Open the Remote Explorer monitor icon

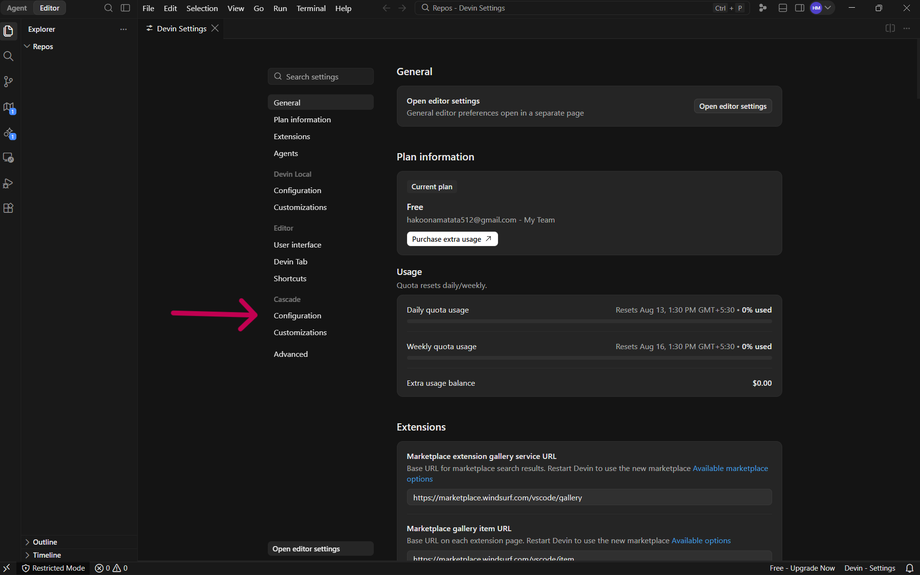click(x=8, y=158)
